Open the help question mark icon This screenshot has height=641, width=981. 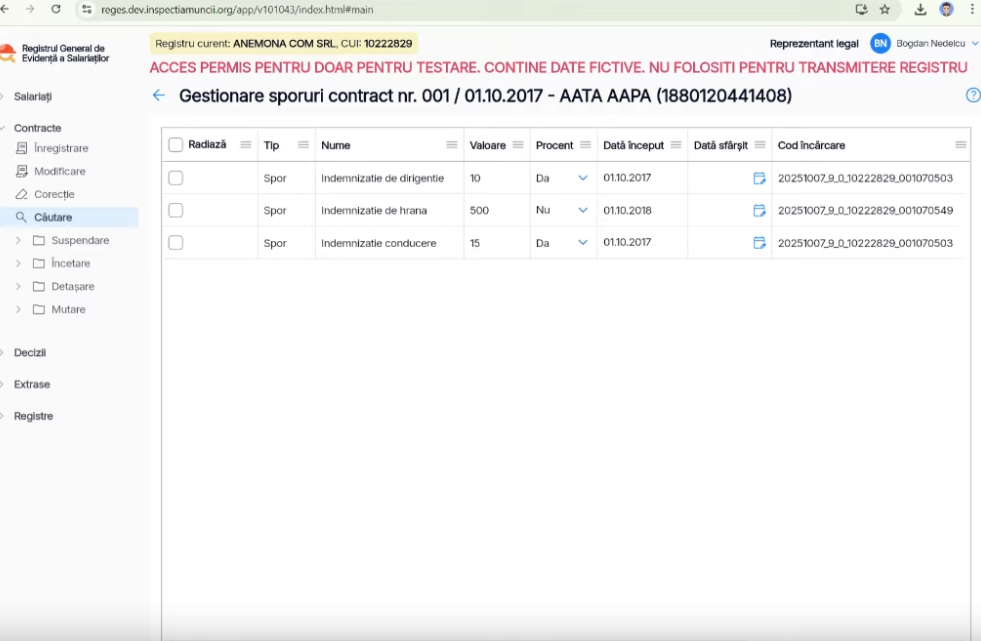[x=972, y=96]
